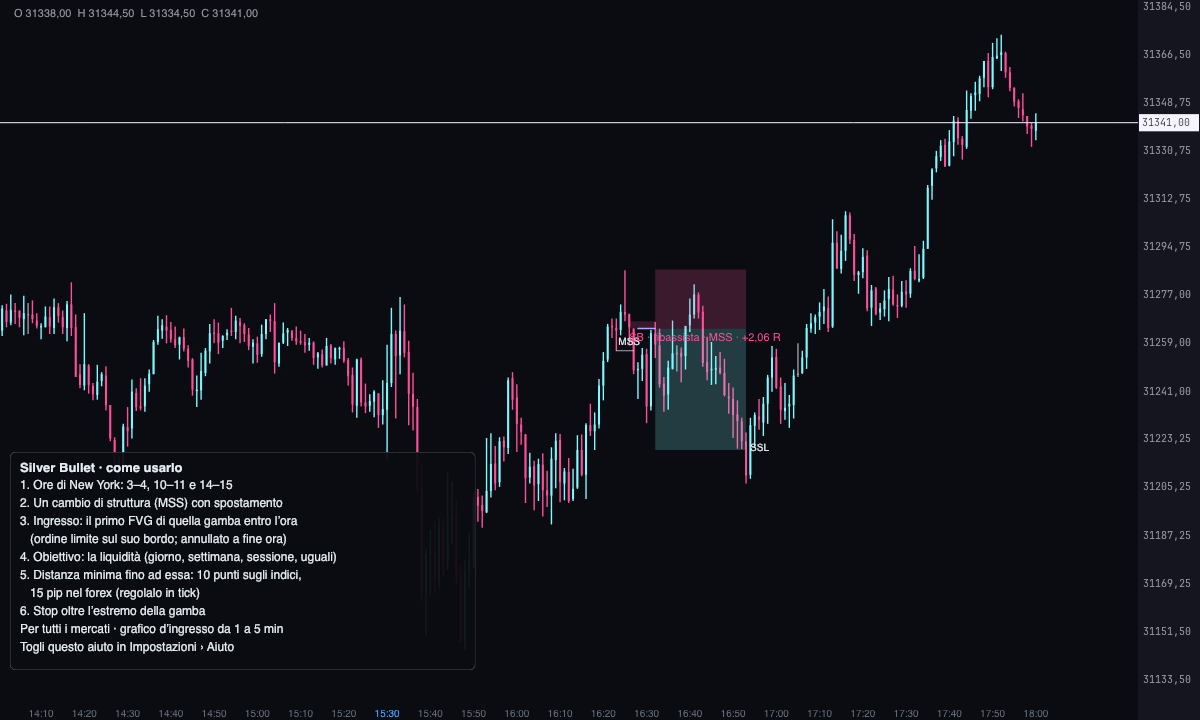The height and width of the screenshot is (720, 1200).
Task: Click the 18:00 time axis label
Action: click(1036, 713)
